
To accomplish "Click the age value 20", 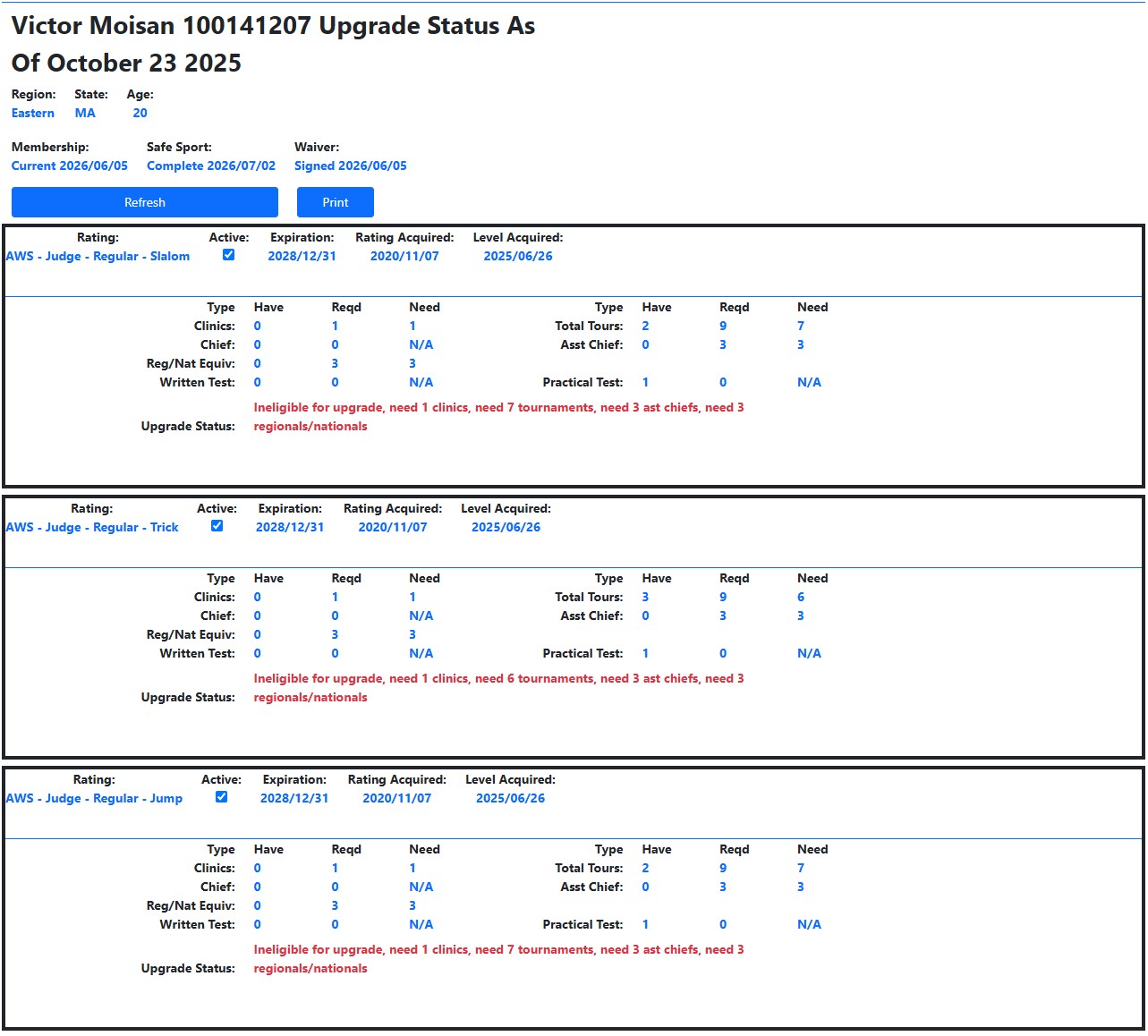I will pyautogui.click(x=140, y=113).
